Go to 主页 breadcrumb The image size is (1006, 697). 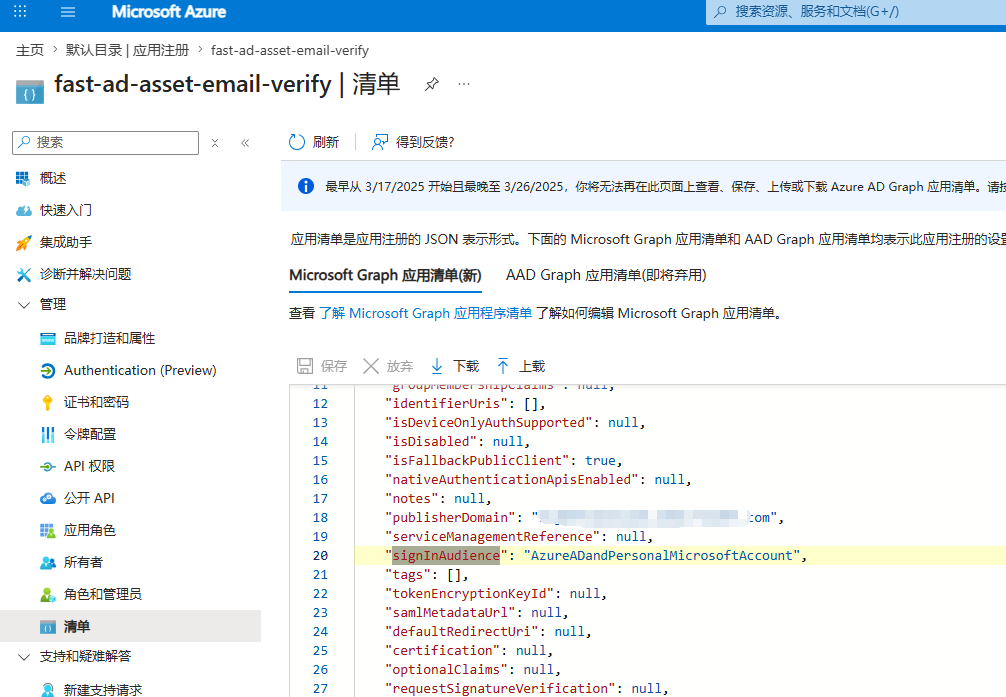click(30, 50)
